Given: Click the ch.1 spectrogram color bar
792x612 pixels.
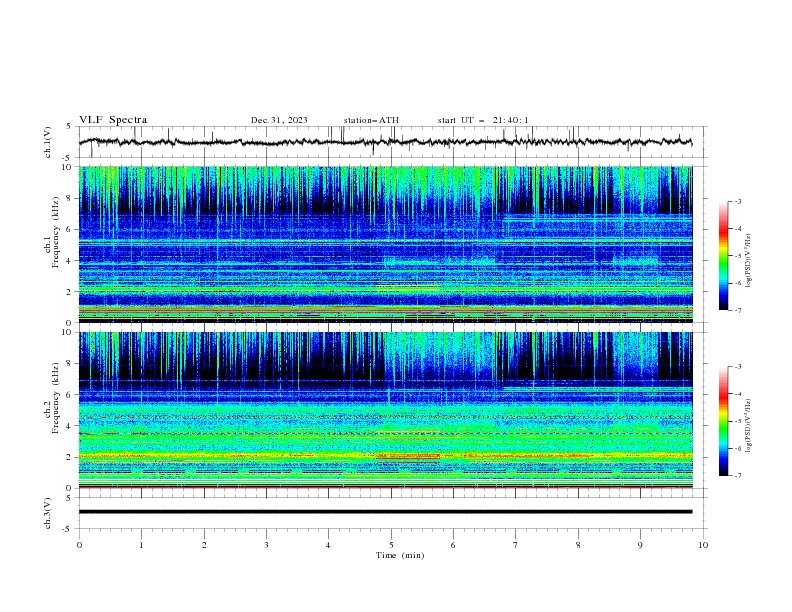Looking at the screenshot, I should [x=723, y=256].
